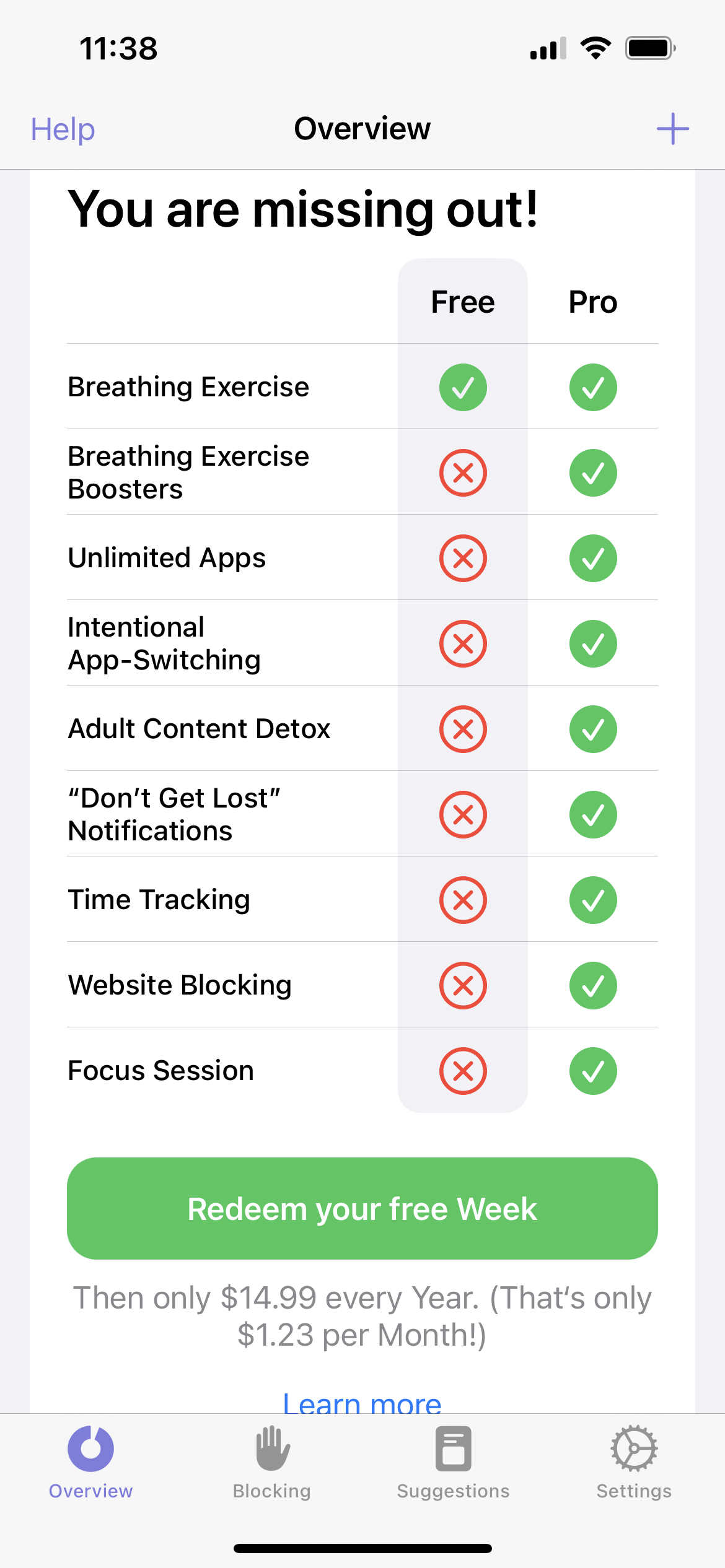The height and width of the screenshot is (1568, 725).
Task: Tap the red cross beside Unlimited Apps
Action: (x=462, y=559)
